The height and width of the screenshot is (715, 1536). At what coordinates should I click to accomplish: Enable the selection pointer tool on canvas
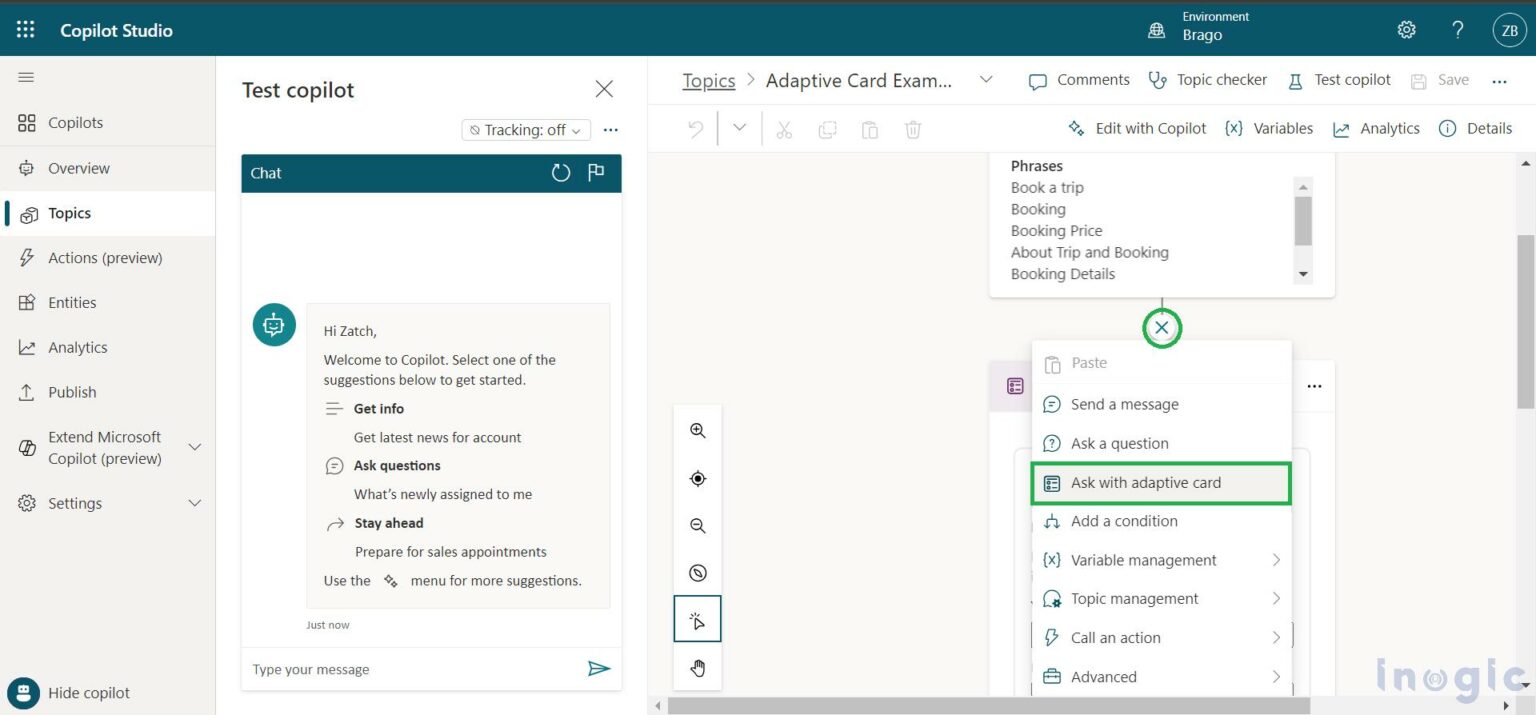click(x=697, y=618)
